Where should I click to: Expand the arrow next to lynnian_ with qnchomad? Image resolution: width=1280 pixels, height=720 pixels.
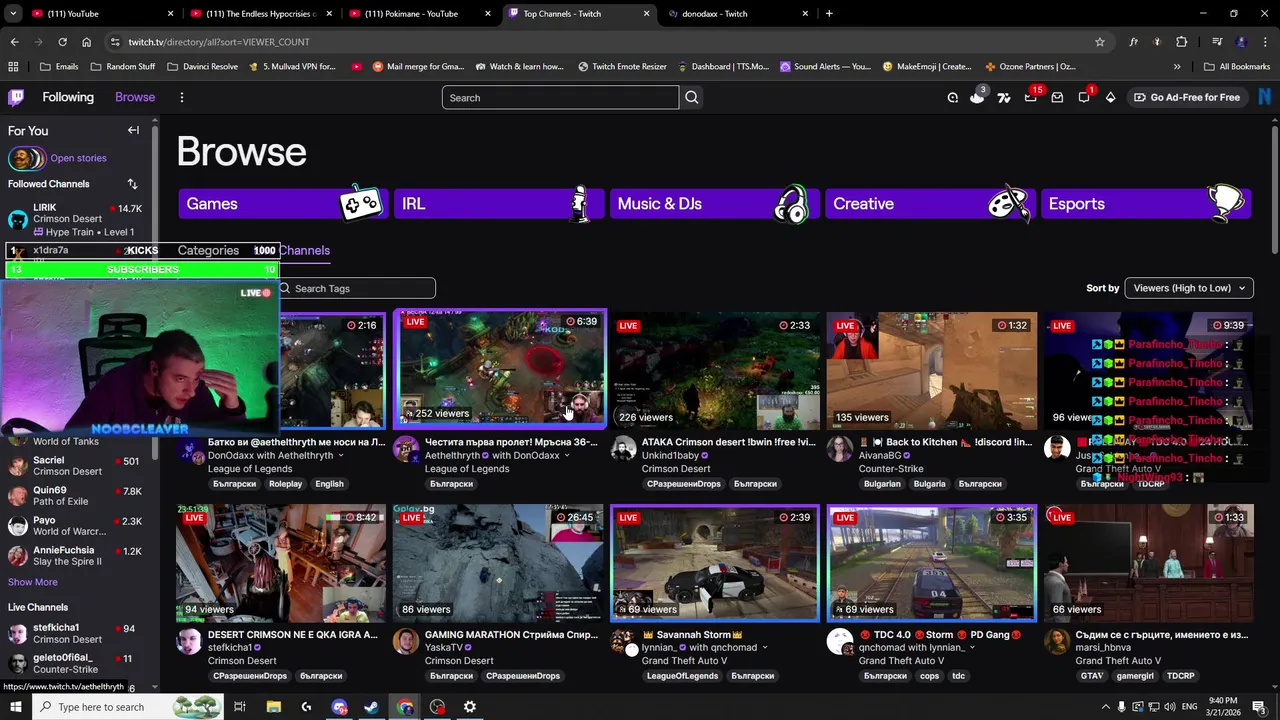point(765,648)
